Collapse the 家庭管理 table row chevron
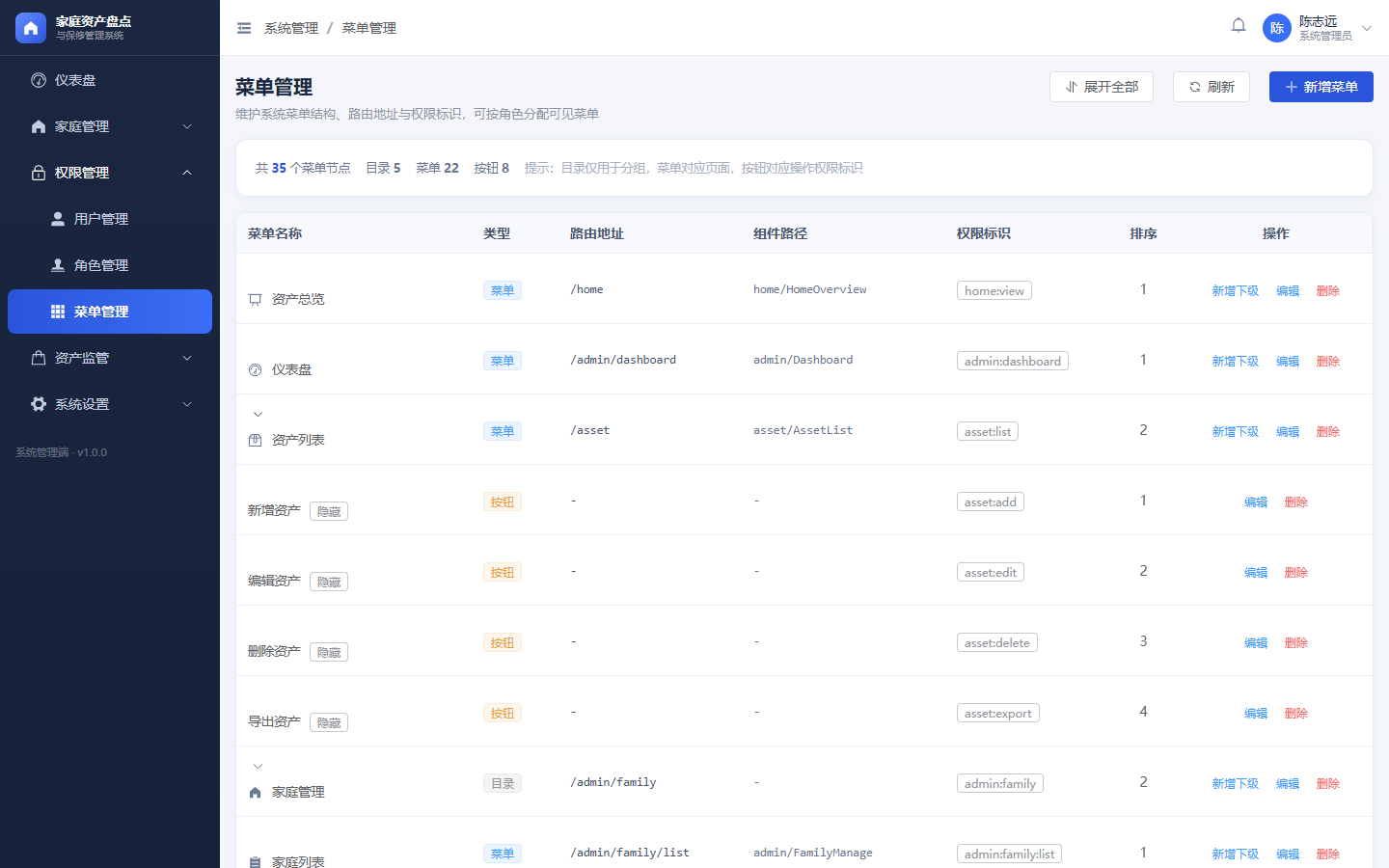This screenshot has width=1389, height=868. tap(258, 767)
